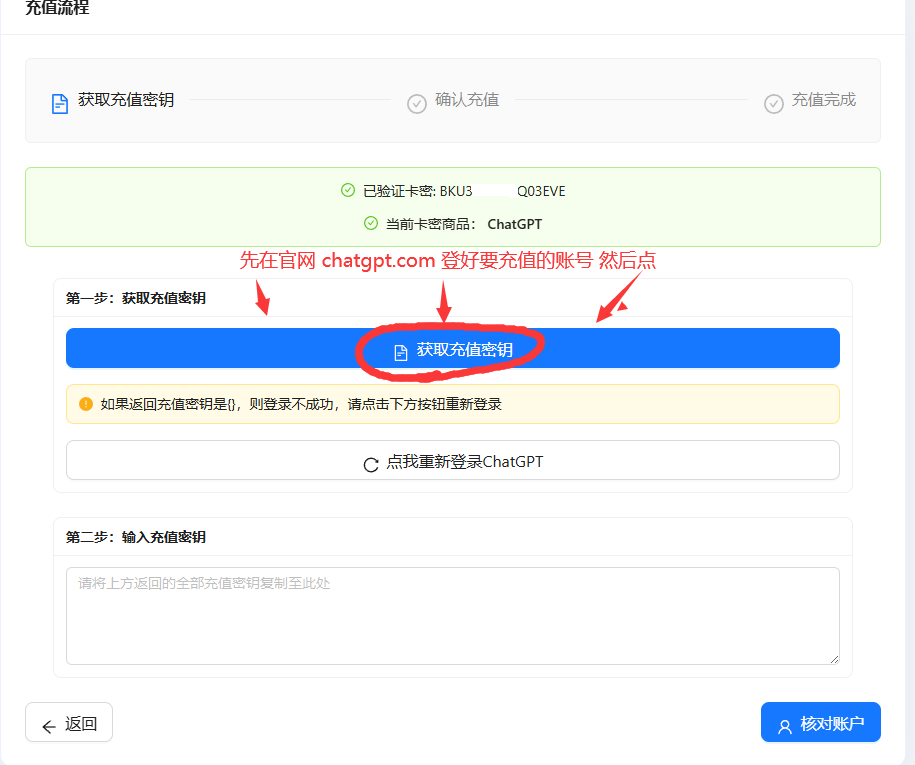The image size is (915, 765).
Task: Click the 第二步：输入充值密钥 heading
Action: click(x=135, y=537)
